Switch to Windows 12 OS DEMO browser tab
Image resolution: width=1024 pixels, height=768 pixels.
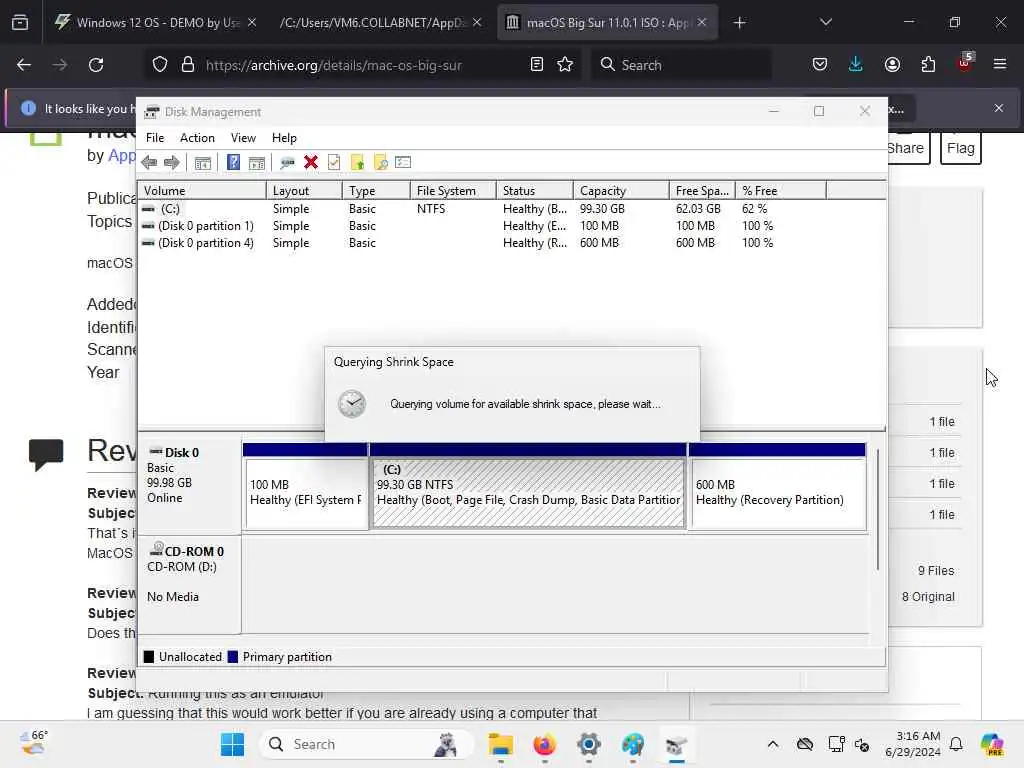click(x=157, y=23)
